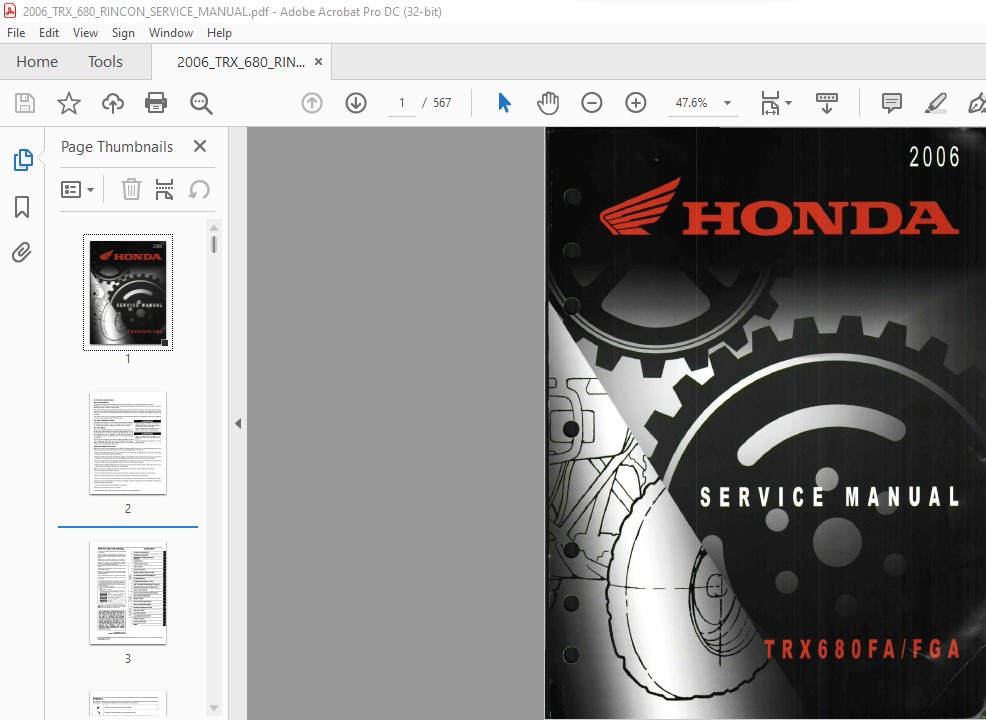Open zoom percentage dropdown arrow

click(x=728, y=102)
